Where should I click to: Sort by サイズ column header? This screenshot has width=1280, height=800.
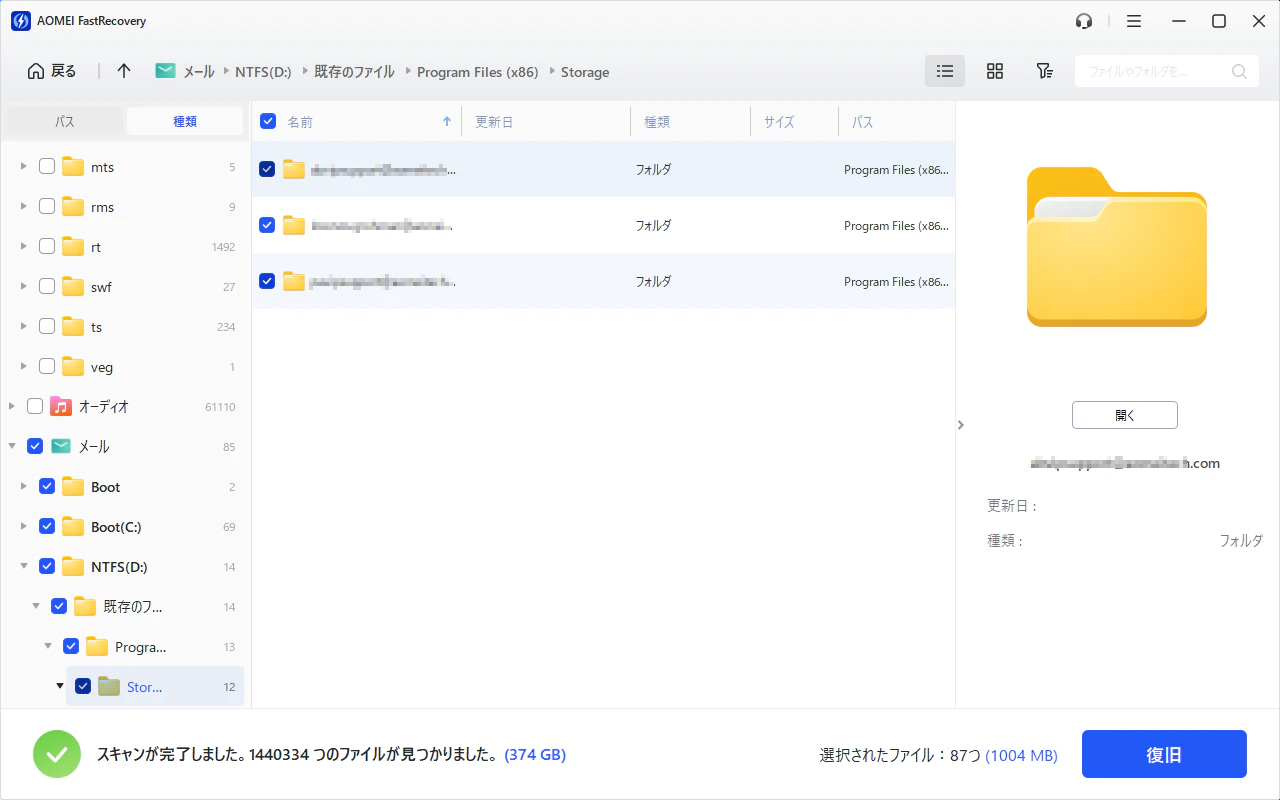tap(779, 122)
